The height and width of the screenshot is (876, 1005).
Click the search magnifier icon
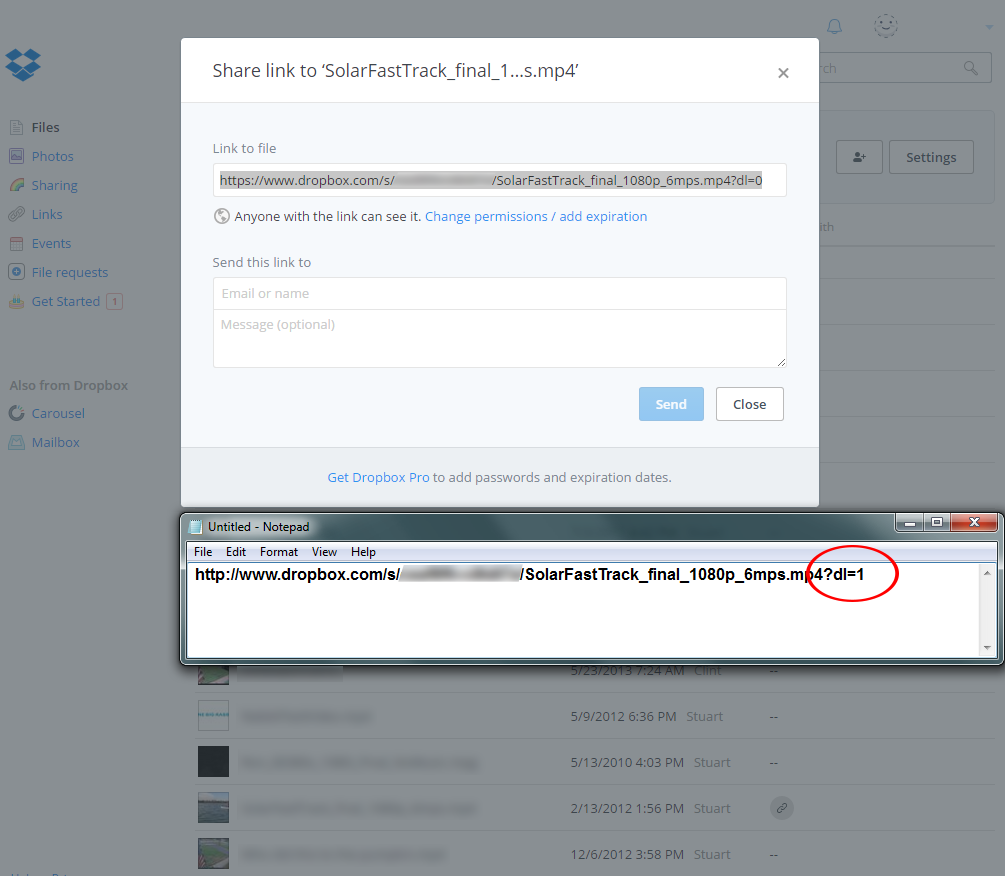coord(970,68)
